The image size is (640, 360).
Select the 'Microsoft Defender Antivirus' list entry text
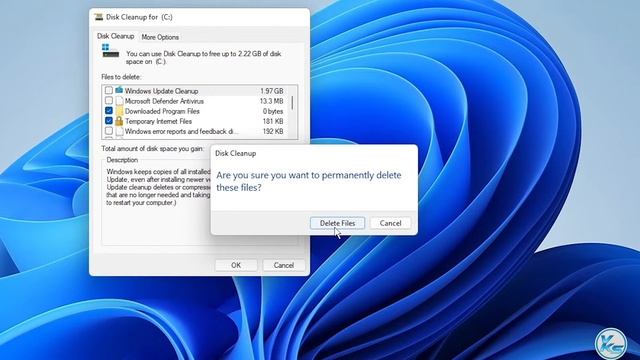[164, 101]
